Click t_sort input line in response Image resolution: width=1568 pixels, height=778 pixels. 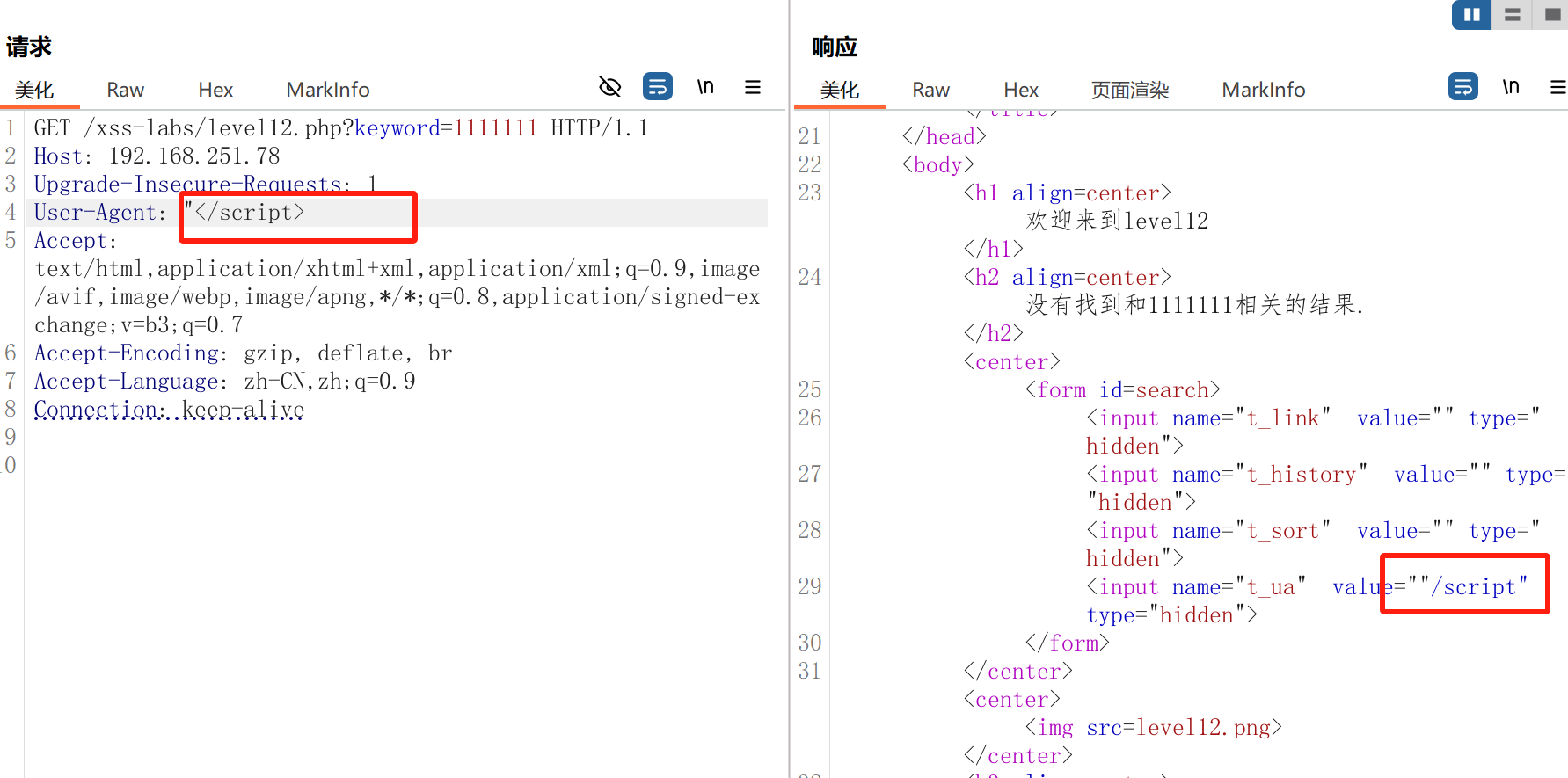pos(1313,545)
